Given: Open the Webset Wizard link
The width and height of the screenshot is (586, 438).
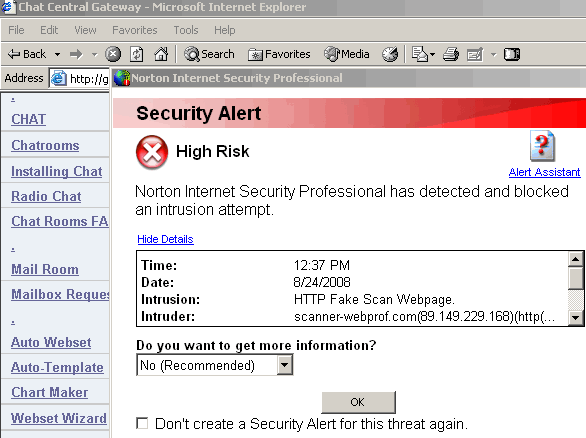Looking at the screenshot, I should point(59,418).
